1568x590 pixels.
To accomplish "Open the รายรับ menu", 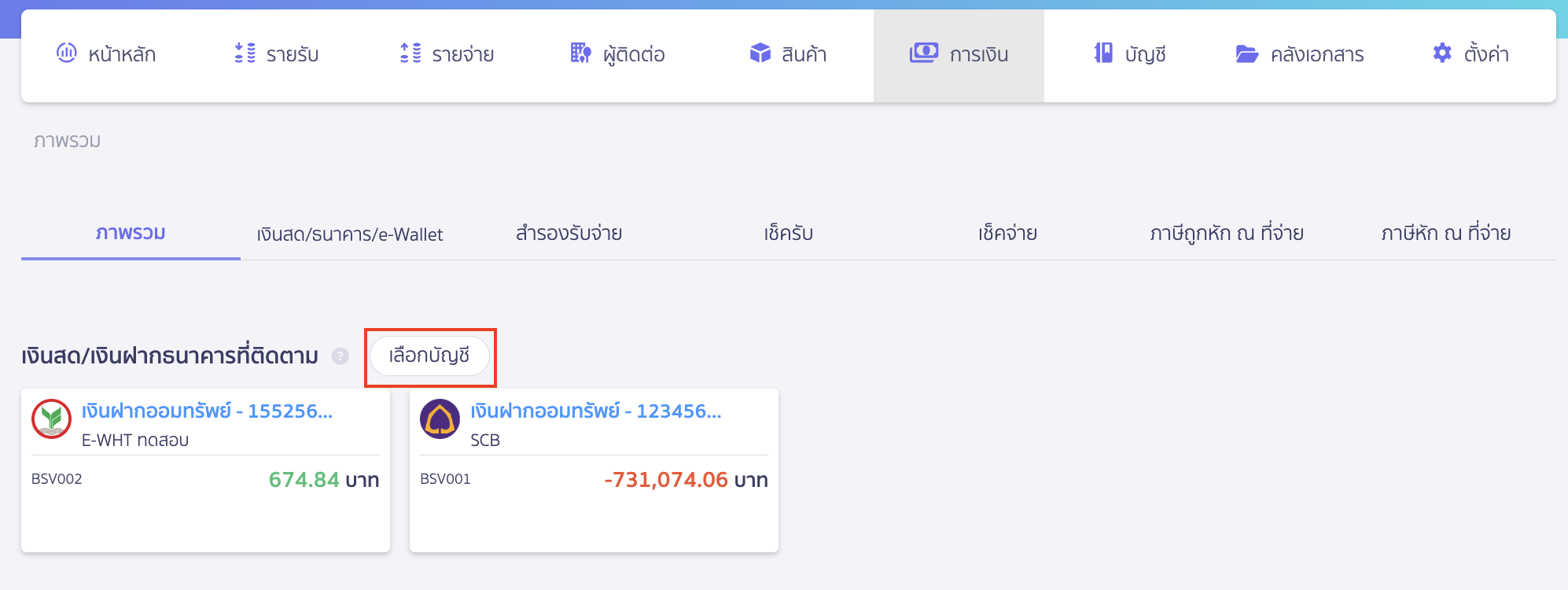I will [x=277, y=53].
